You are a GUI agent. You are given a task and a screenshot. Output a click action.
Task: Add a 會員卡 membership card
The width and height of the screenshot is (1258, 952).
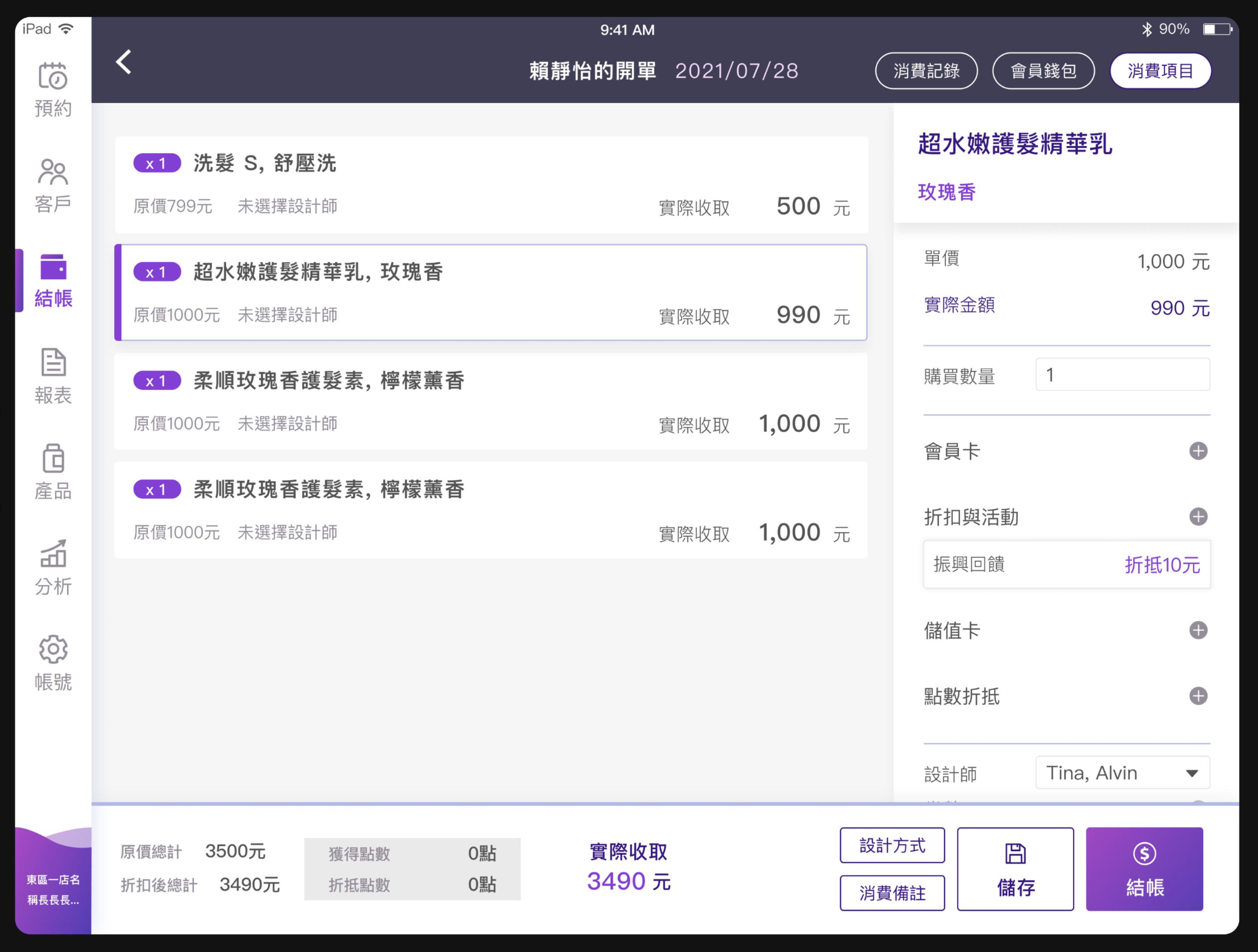[1198, 451]
